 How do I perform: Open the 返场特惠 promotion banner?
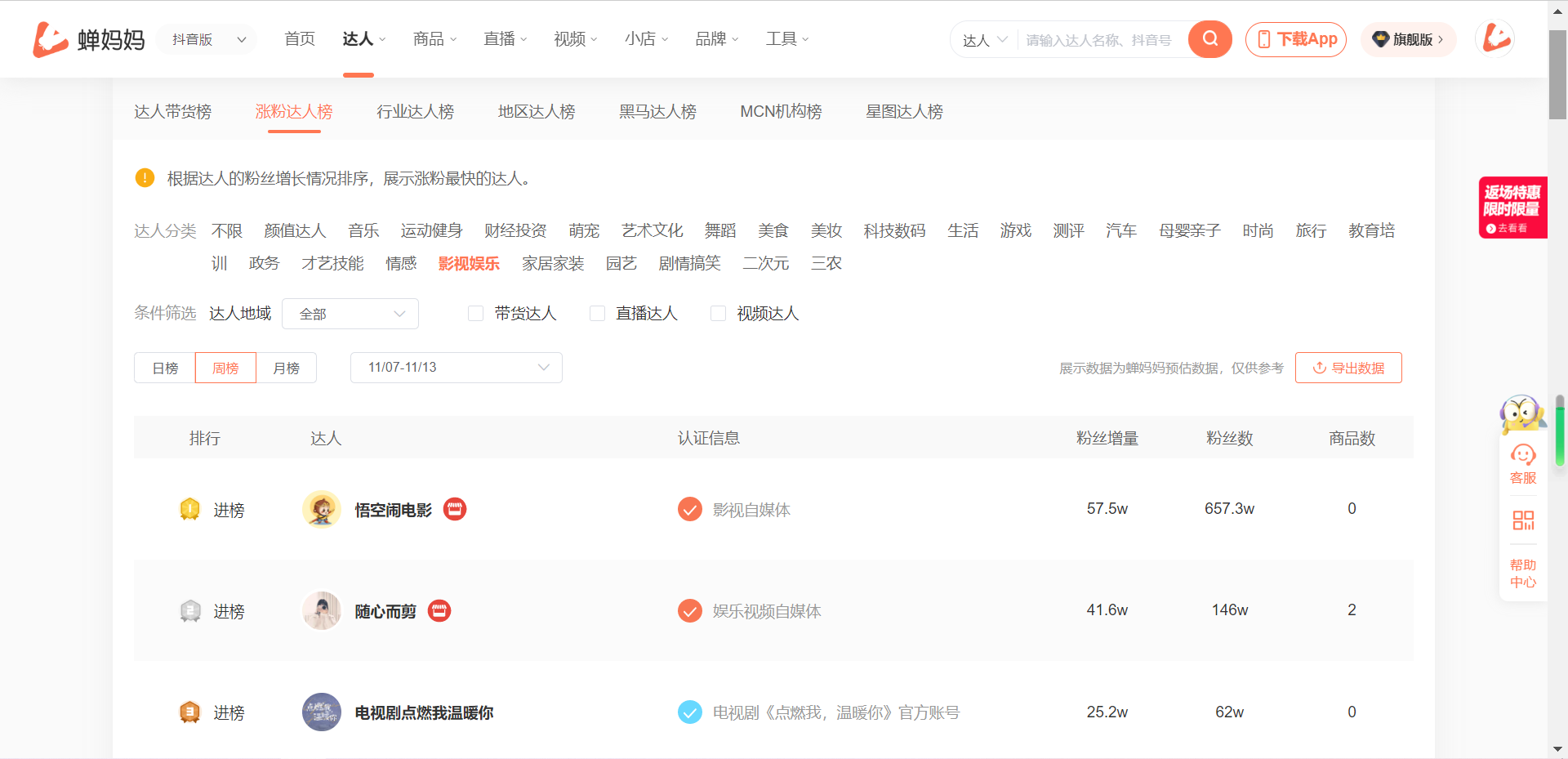pos(1512,208)
